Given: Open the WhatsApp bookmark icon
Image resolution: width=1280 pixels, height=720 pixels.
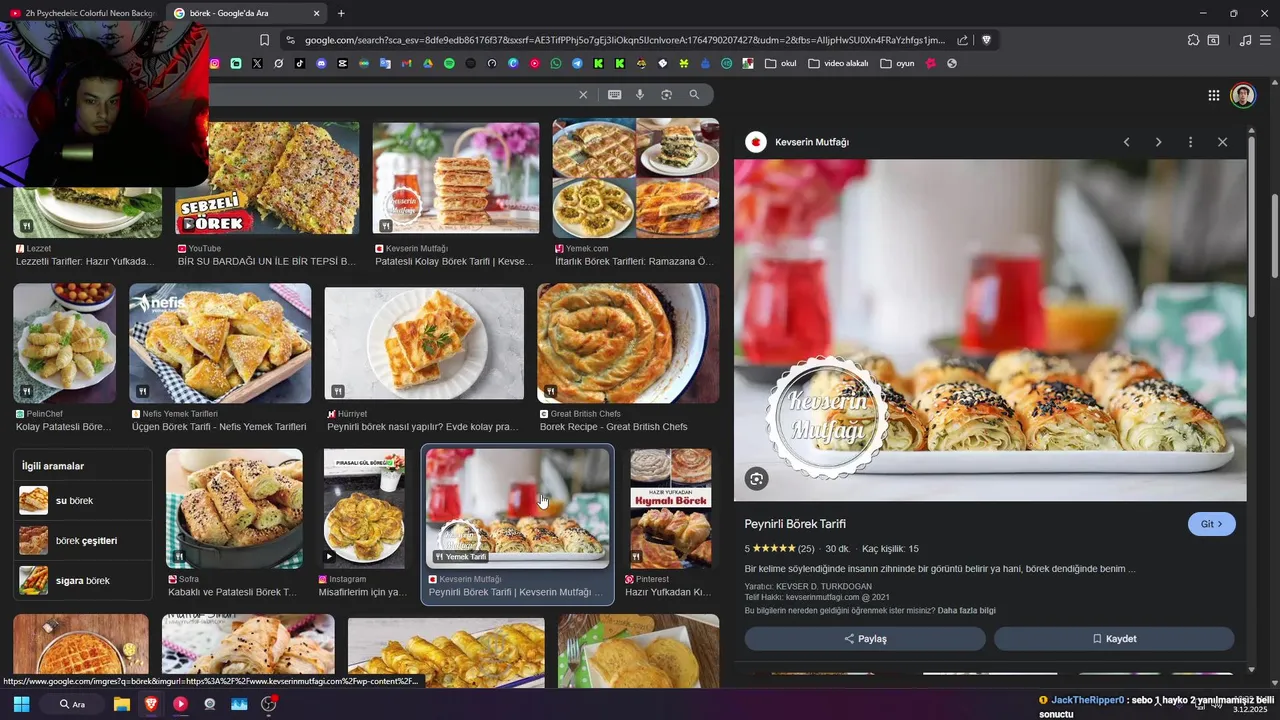Looking at the screenshot, I should coord(556,63).
